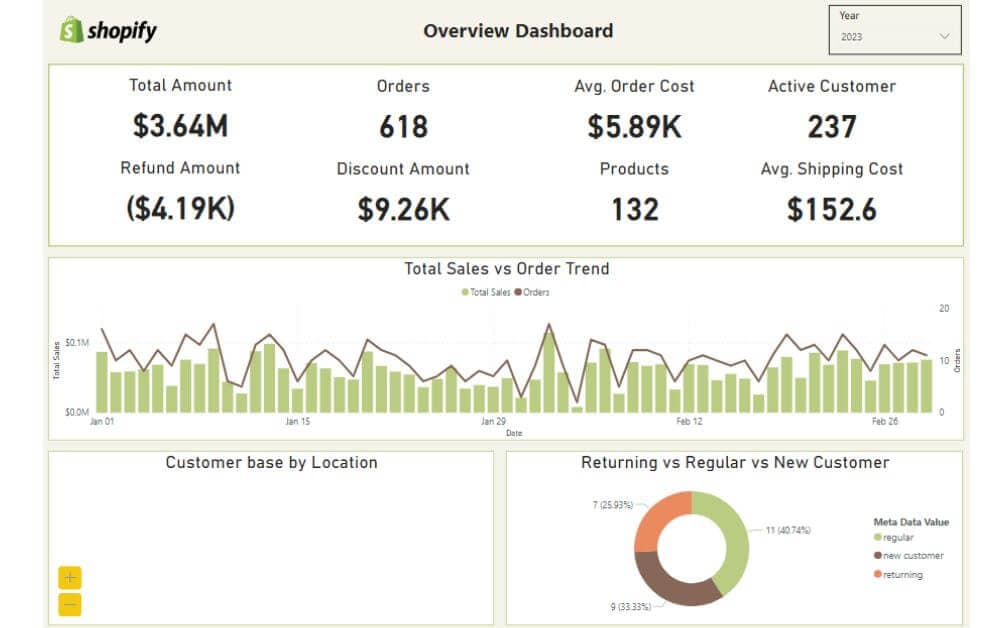Click the Customer base by Location header

[x=271, y=462]
